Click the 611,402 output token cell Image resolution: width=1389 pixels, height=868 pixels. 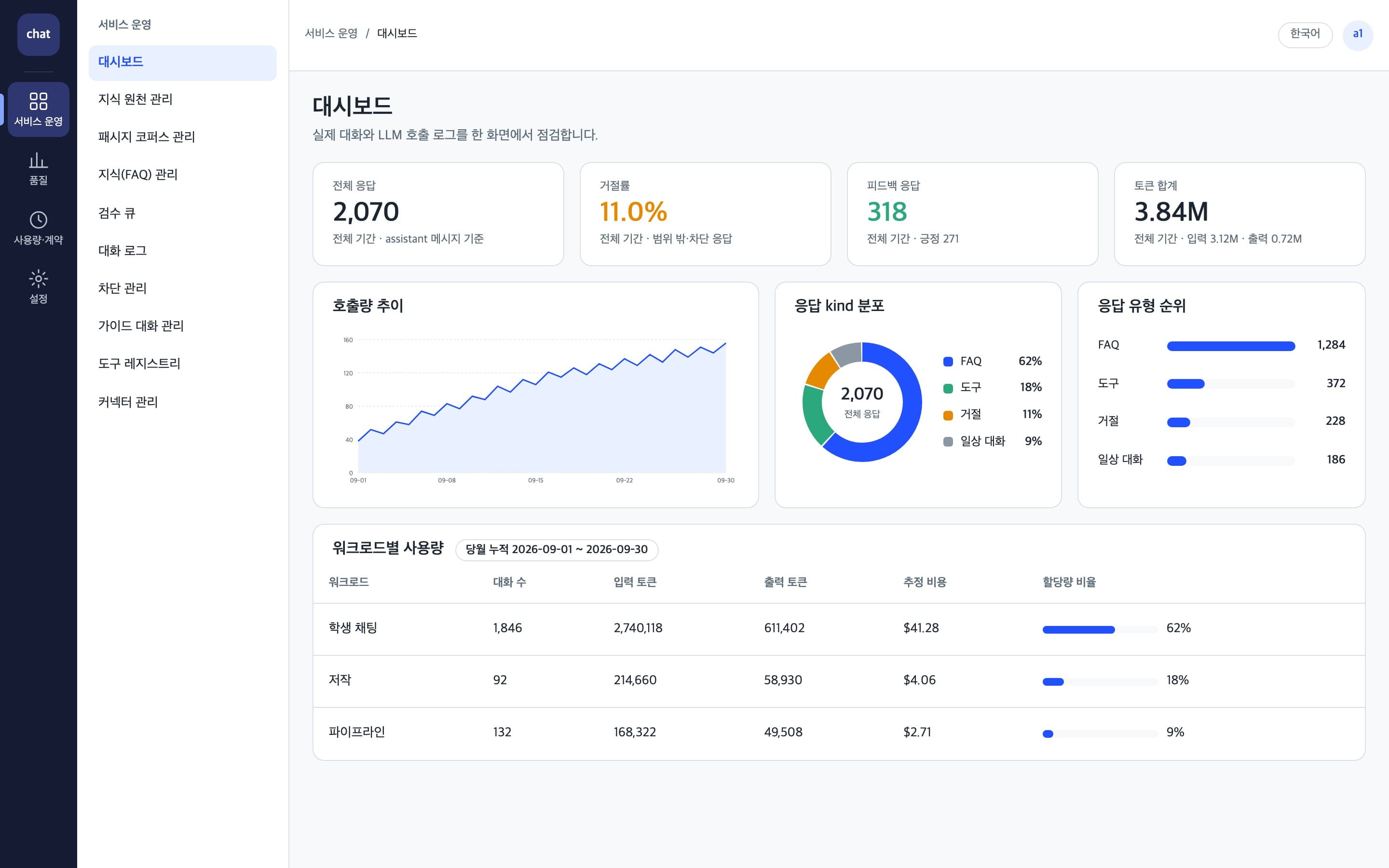(784, 628)
